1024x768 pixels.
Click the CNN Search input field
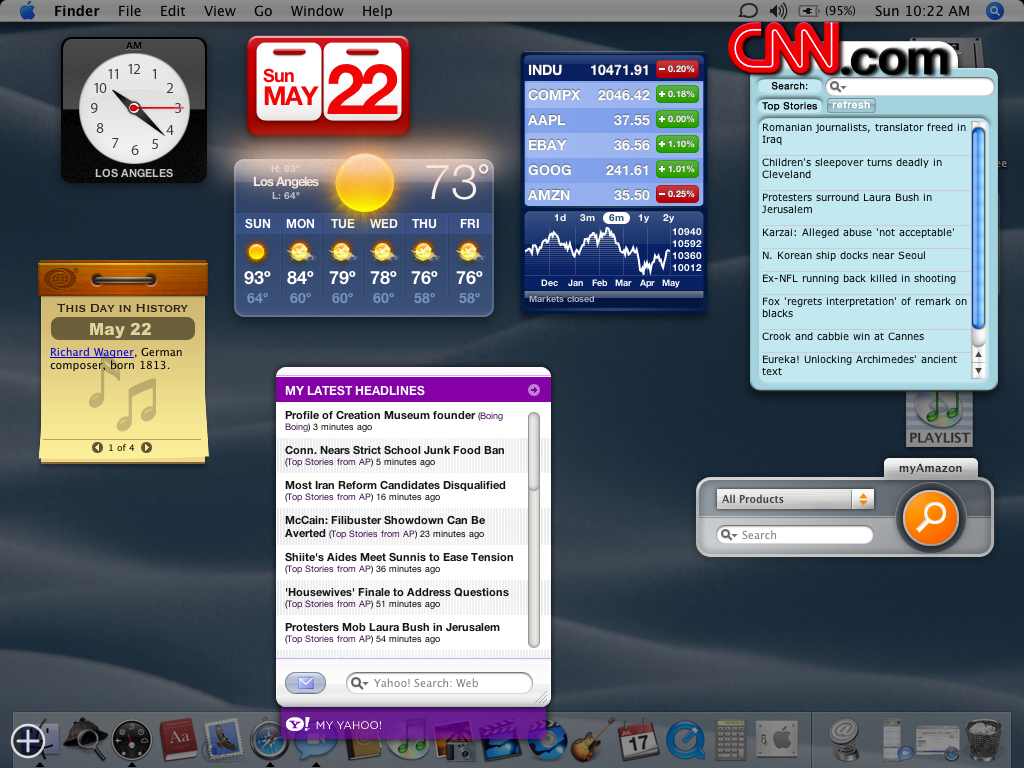tap(909, 86)
